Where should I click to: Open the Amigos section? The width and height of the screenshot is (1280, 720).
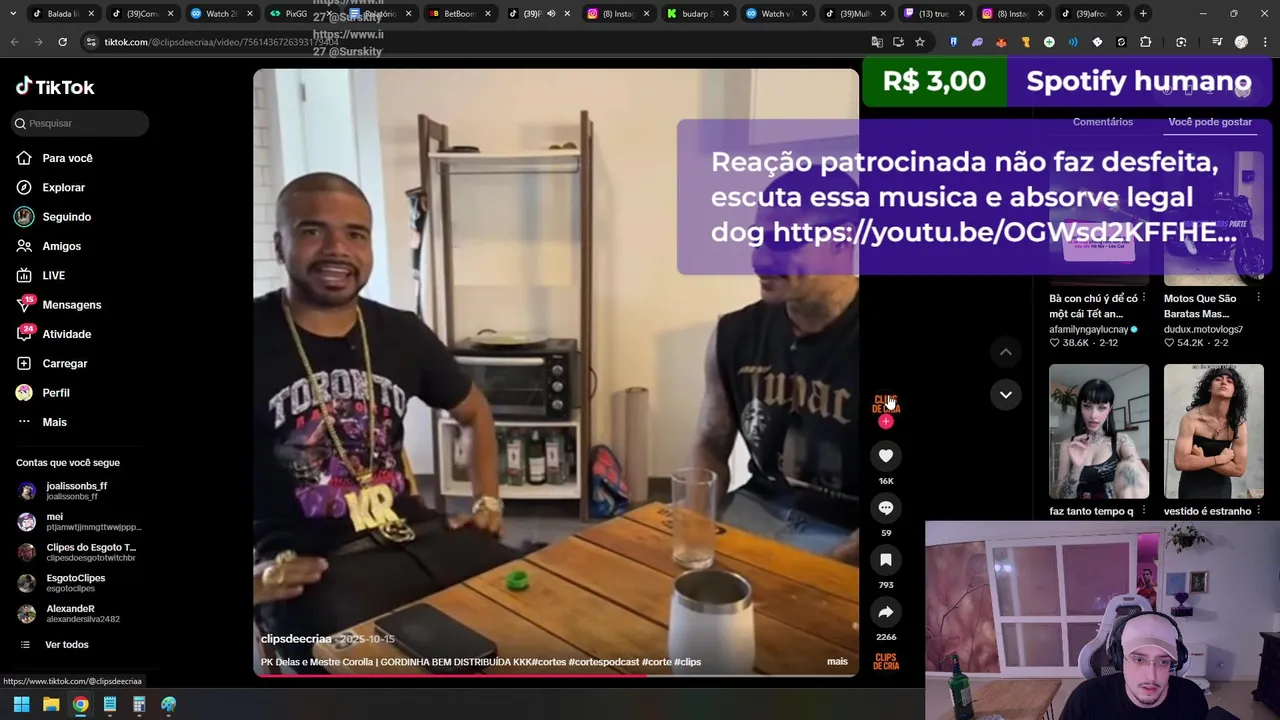(x=61, y=246)
